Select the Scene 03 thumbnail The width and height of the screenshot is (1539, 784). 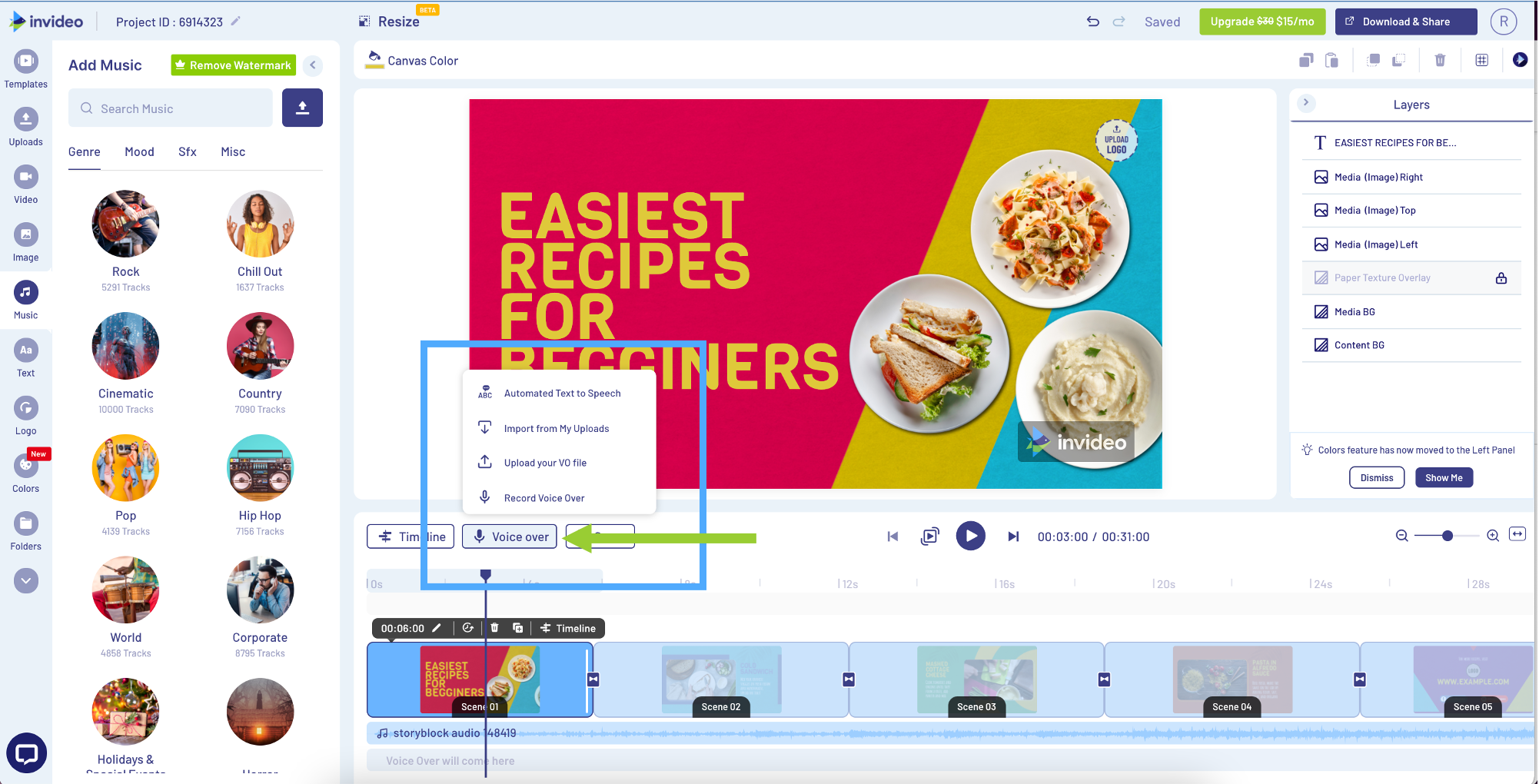(x=976, y=679)
